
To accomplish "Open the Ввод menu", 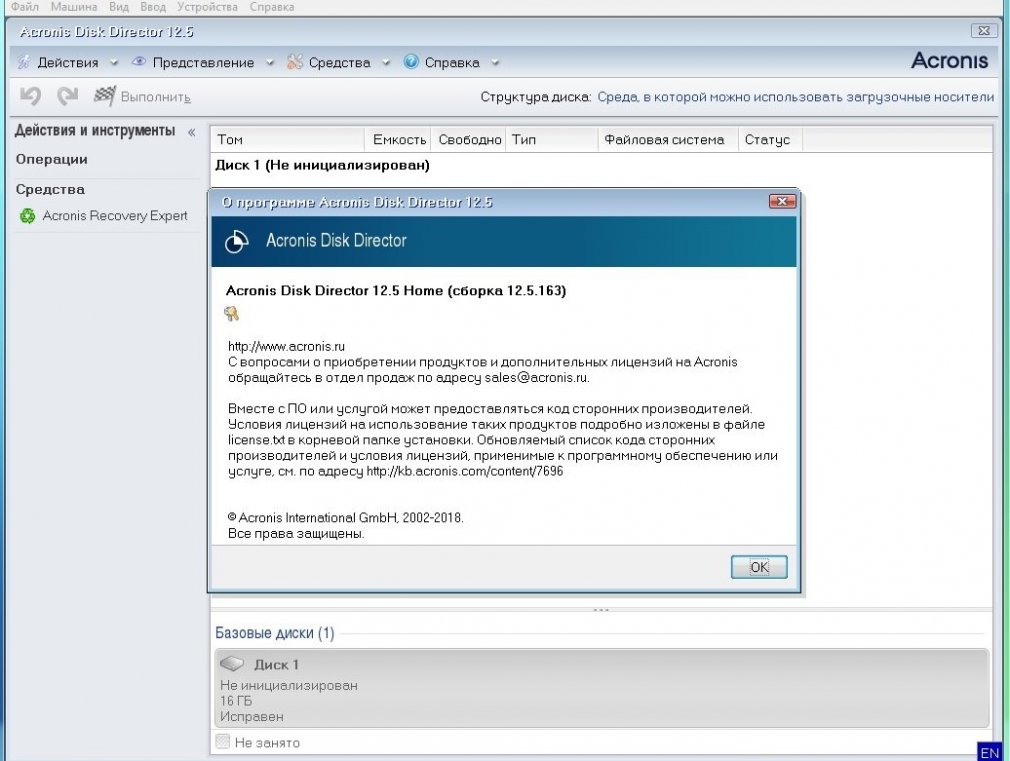I will pyautogui.click(x=153, y=7).
